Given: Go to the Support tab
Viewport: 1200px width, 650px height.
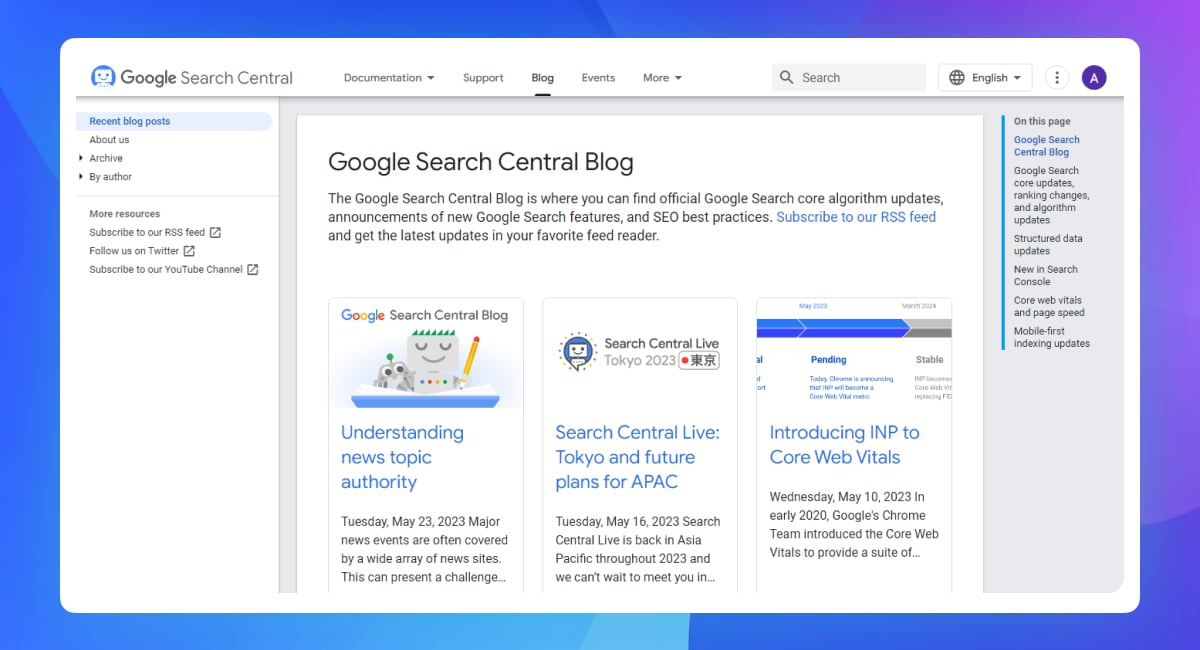Looking at the screenshot, I should pos(483,77).
